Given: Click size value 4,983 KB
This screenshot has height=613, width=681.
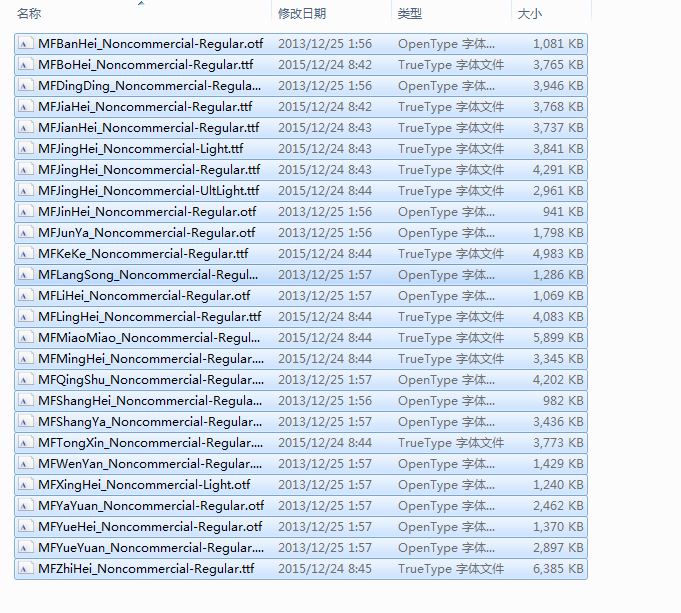Looking at the screenshot, I should pyautogui.click(x=558, y=254).
